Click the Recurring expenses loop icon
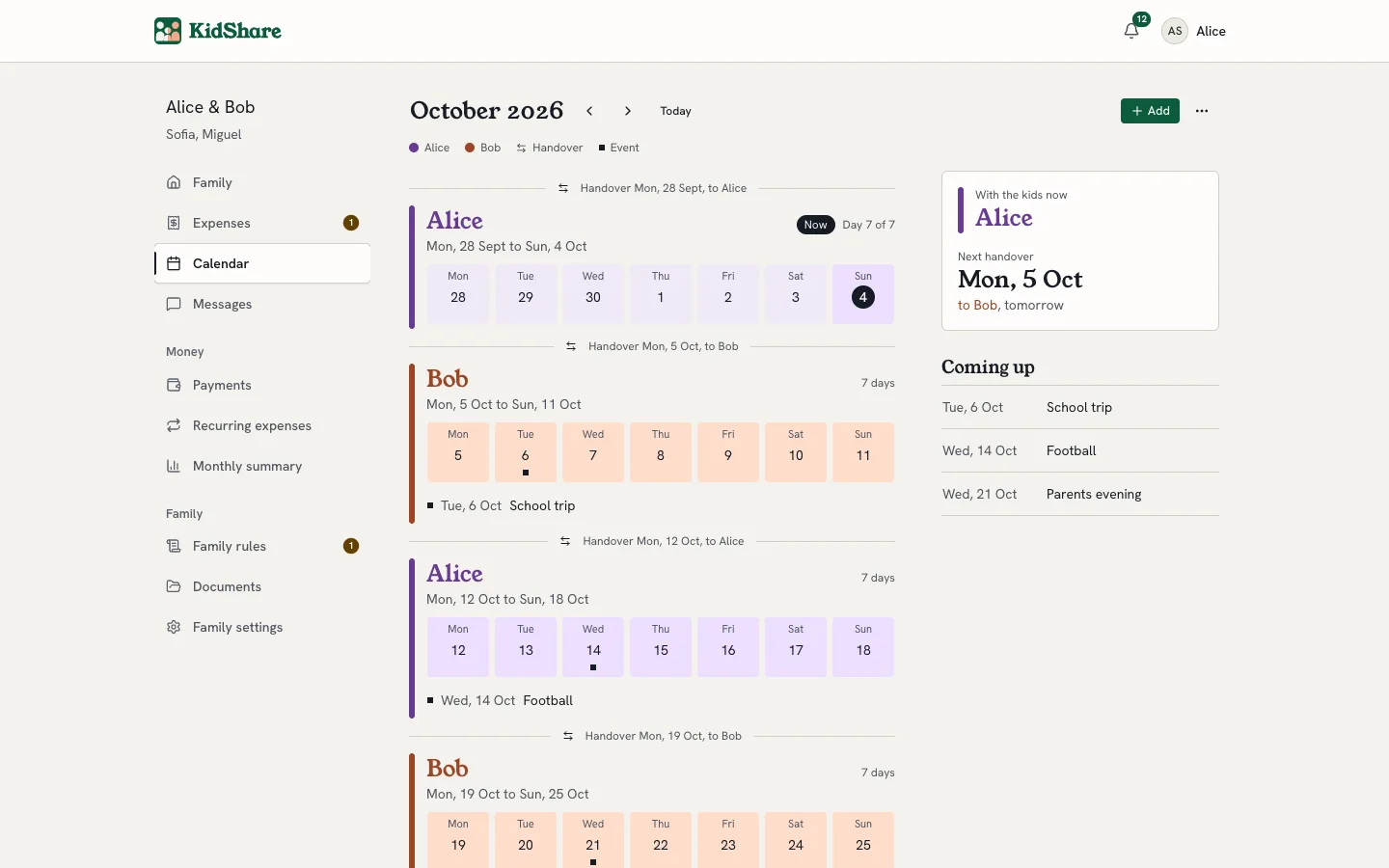The width and height of the screenshot is (1389, 868). pyautogui.click(x=174, y=425)
